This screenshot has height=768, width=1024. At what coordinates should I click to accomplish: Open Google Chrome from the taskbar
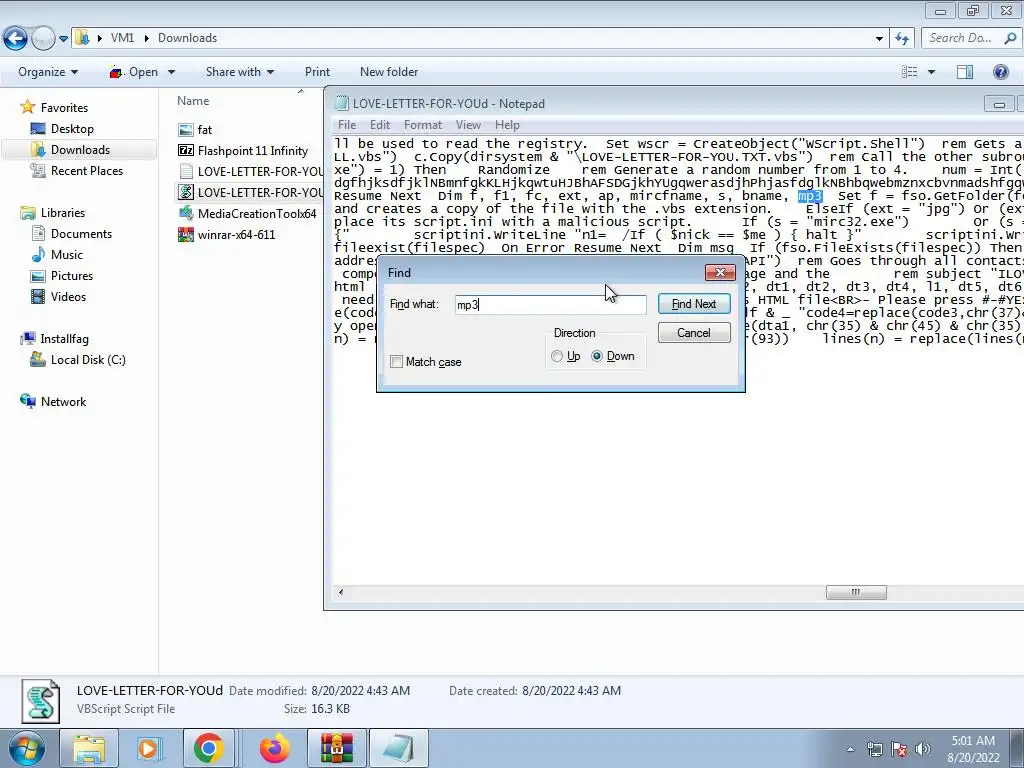pyautogui.click(x=208, y=748)
